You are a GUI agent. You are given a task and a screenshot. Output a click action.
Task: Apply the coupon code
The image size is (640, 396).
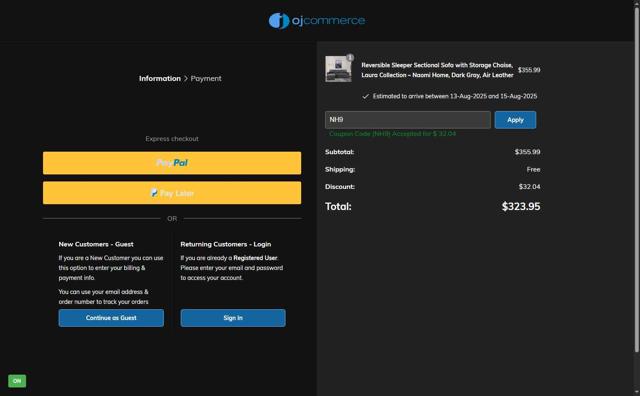[x=515, y=120]
